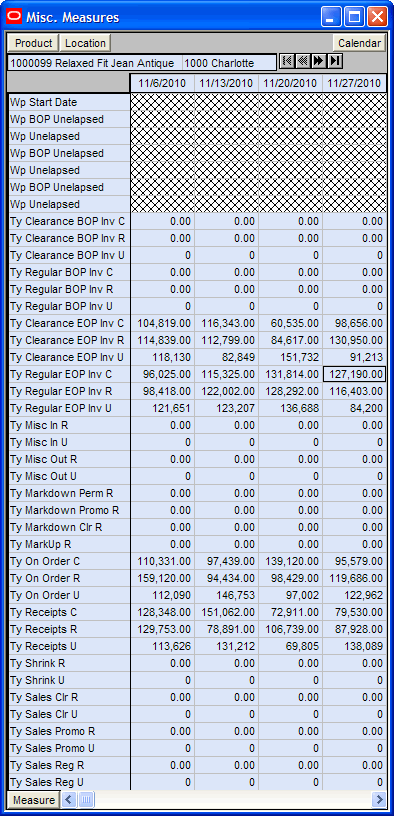Click cell value 130,950.00
The image size is (394, 816).
pos(354,340)
